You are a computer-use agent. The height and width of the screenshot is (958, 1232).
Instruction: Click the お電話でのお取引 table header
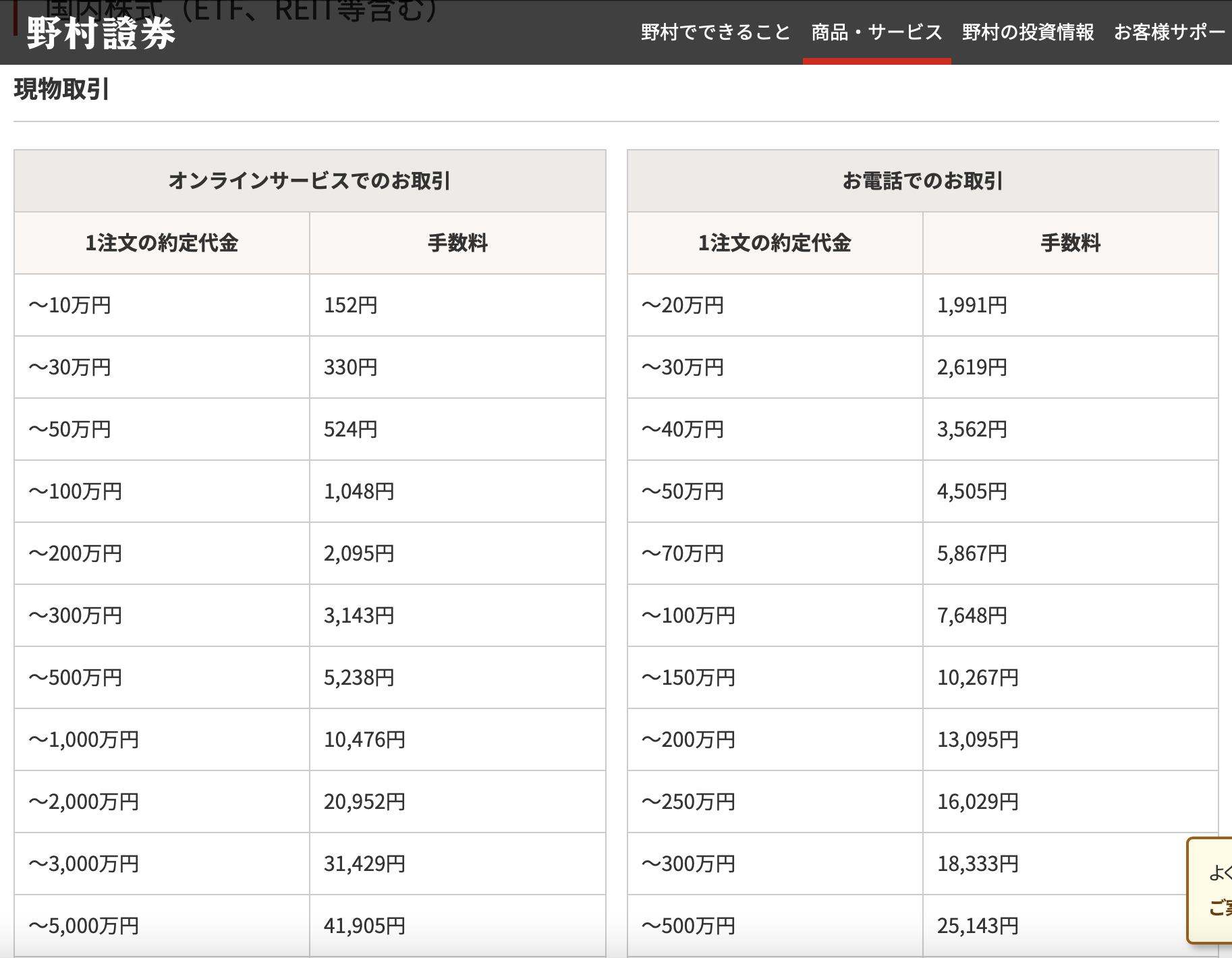click(x=923, y=181)
